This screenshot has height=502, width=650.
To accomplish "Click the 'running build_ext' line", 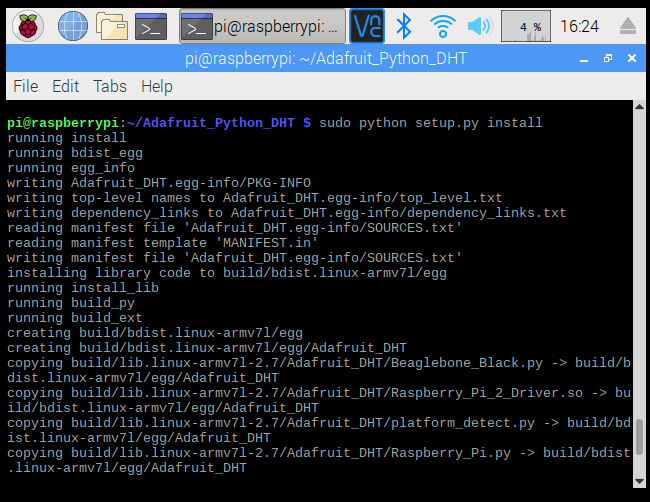I will coord(75,318).
